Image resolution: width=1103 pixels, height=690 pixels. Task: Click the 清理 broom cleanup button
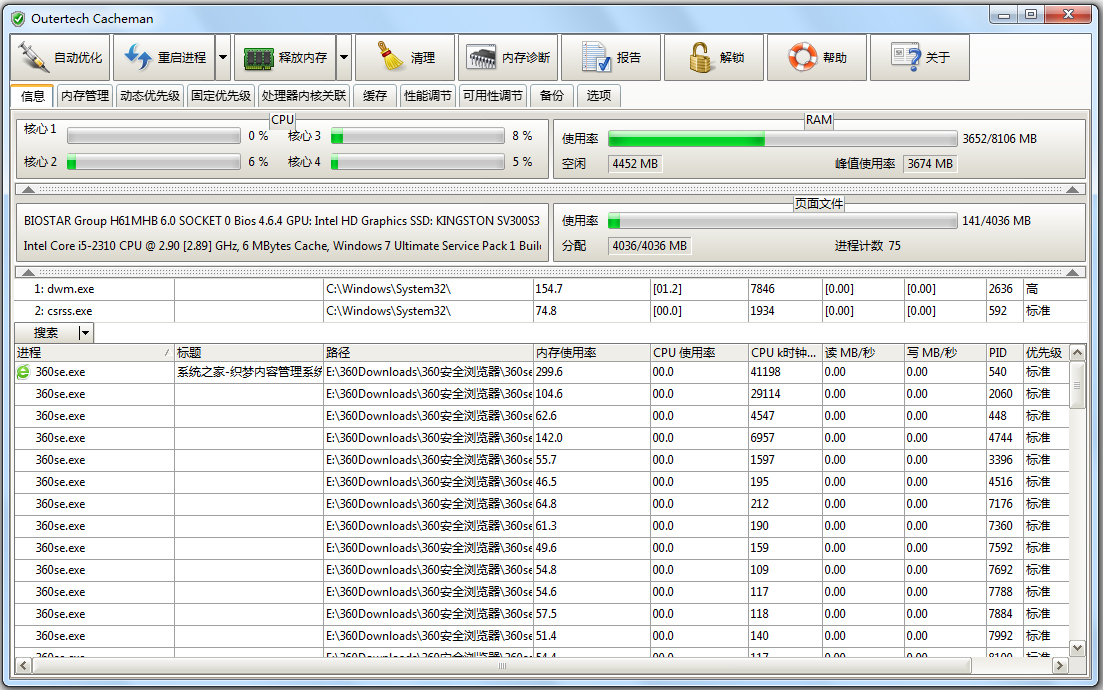[x=405, y=58]
